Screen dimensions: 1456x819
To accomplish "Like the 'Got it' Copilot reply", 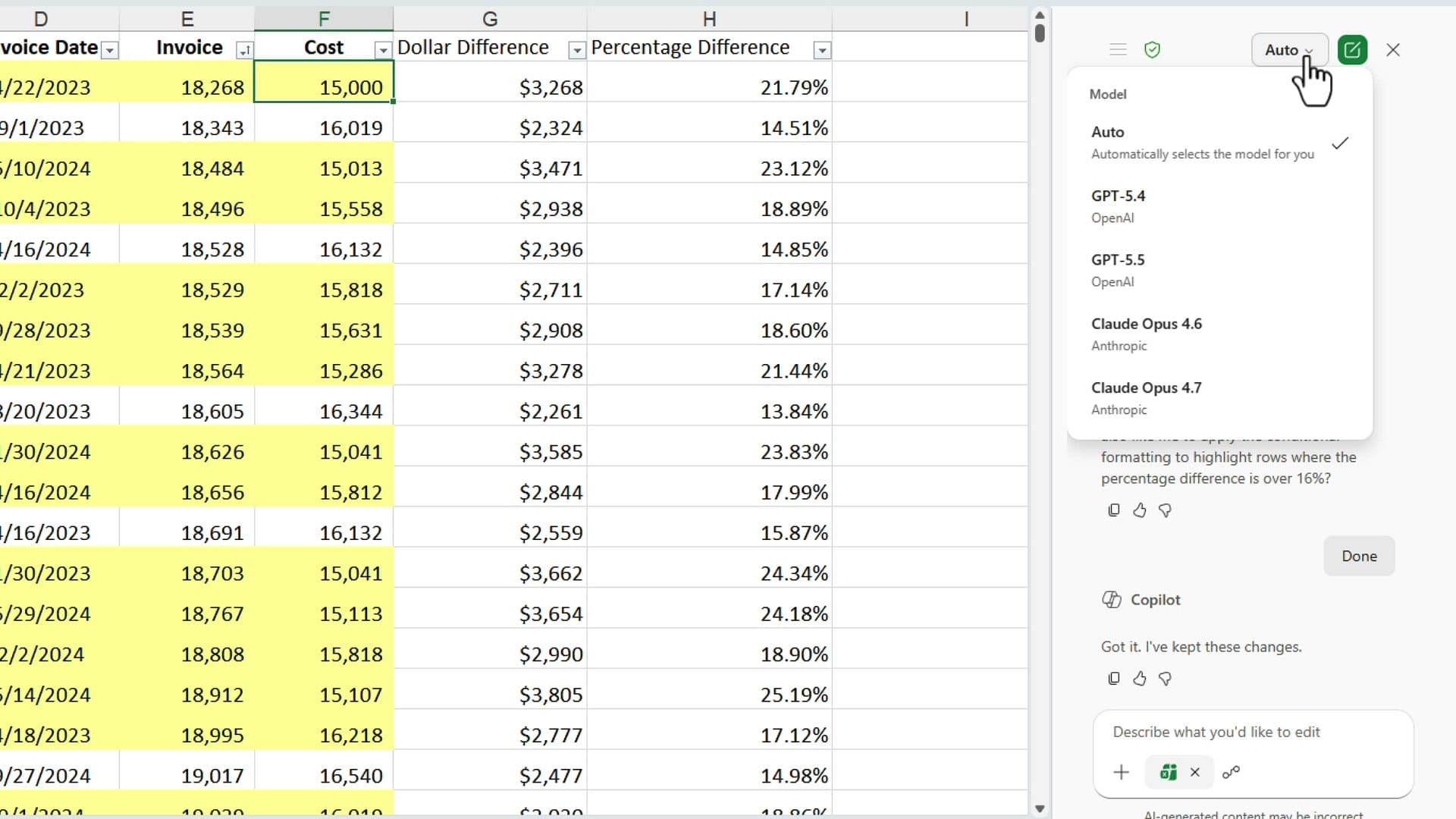I will tap(1140, 679).
